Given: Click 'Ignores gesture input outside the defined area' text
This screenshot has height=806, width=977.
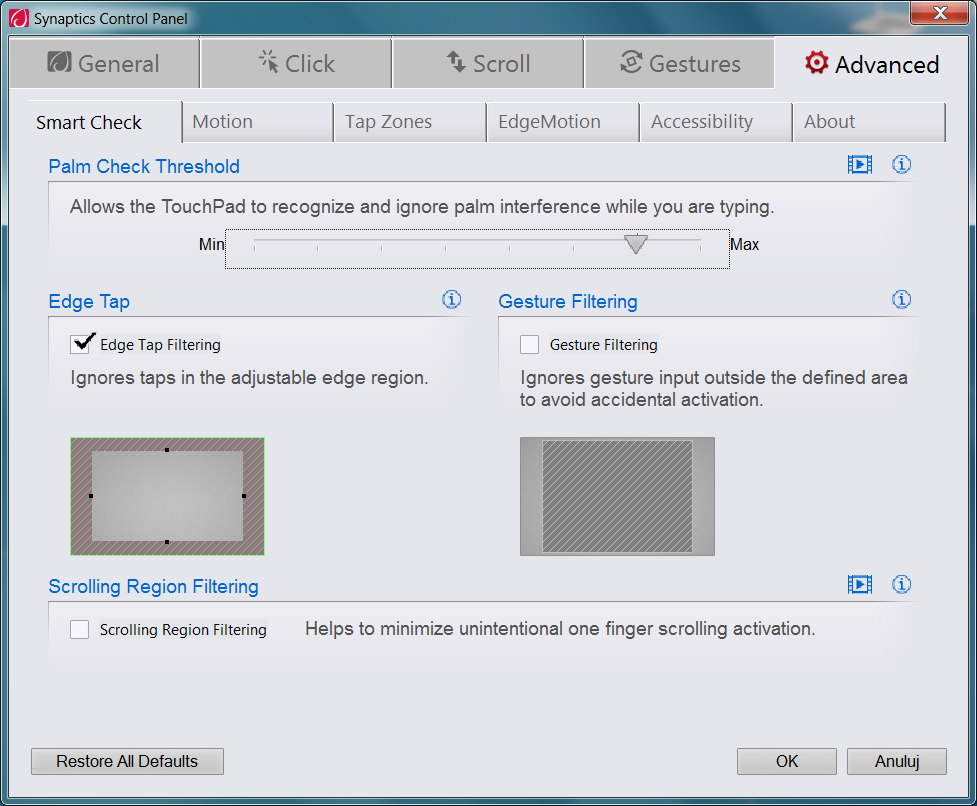Looking at the screenshot, I should pos(714,389).
